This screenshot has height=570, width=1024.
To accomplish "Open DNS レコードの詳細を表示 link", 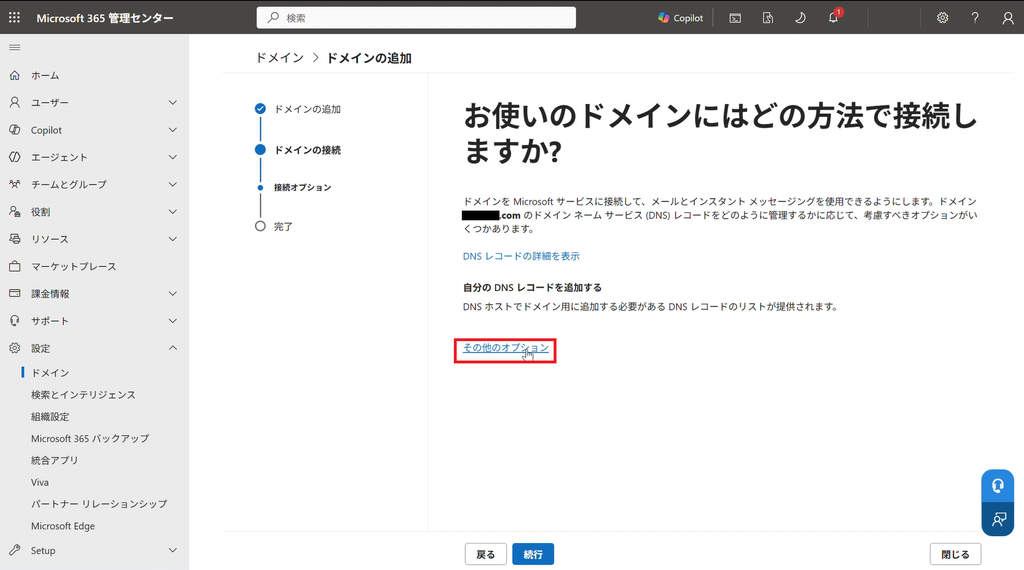I will coord(521,256).
